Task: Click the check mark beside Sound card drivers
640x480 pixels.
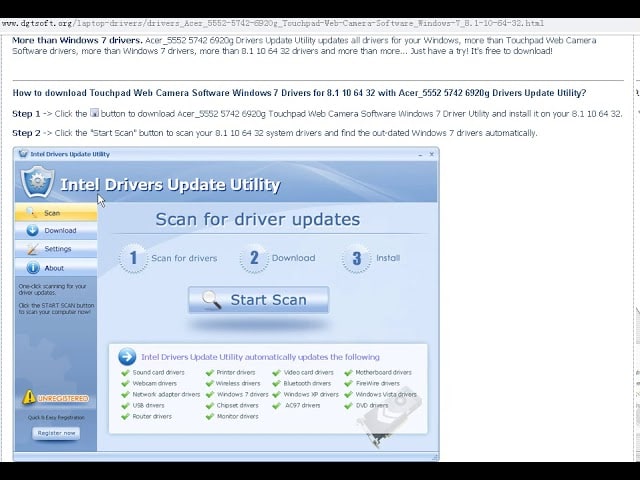Action: pyautogui.click(x=125, y=372)
